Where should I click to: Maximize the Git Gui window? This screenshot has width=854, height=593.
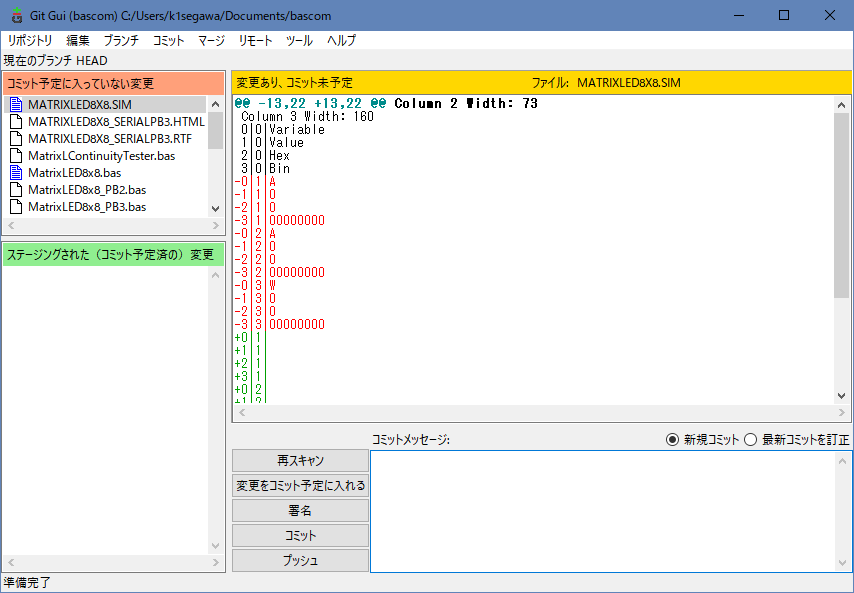[784, 15]
